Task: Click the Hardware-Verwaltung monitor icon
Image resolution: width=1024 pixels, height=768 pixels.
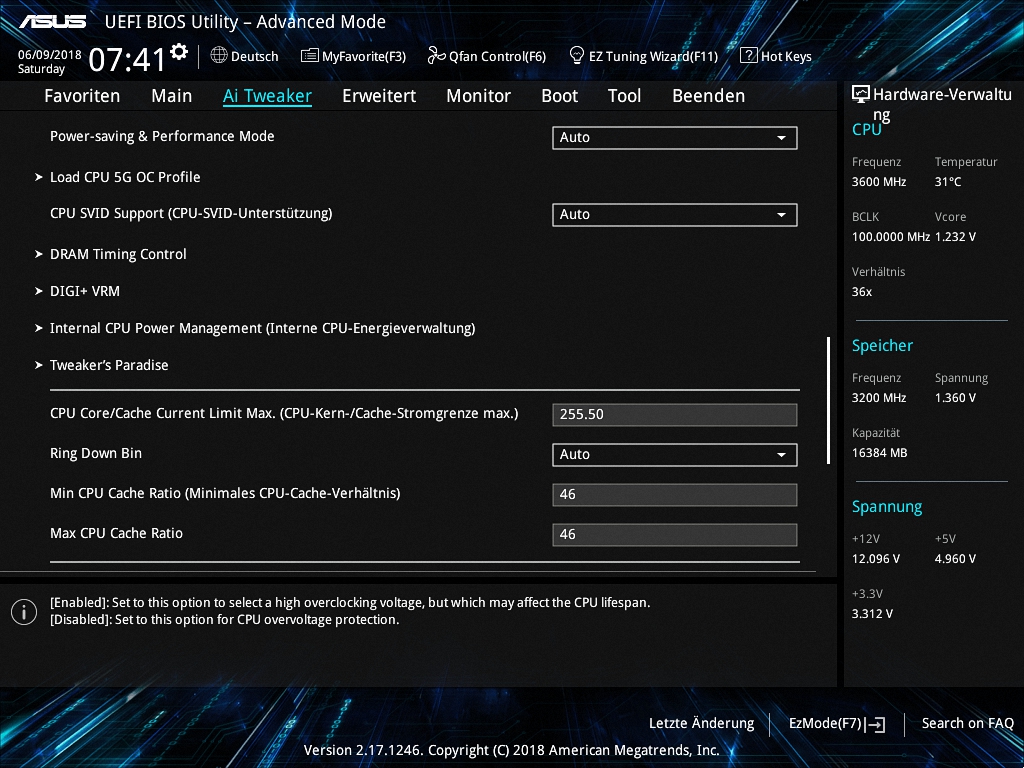Action: [x=861, y=94]
